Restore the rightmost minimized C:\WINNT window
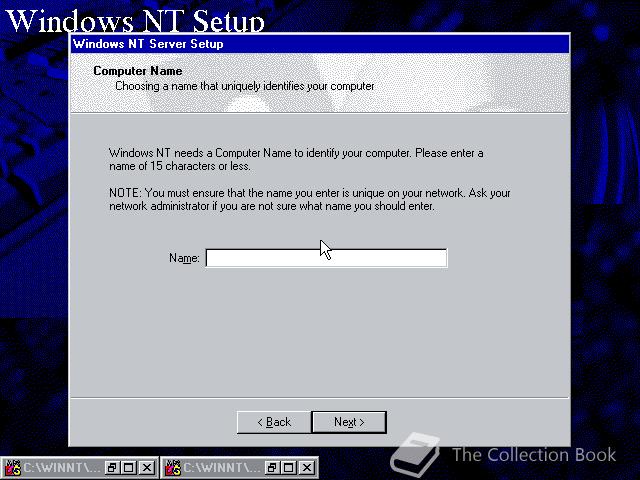Viewport: 640px width, 480px height. [272, 468]
